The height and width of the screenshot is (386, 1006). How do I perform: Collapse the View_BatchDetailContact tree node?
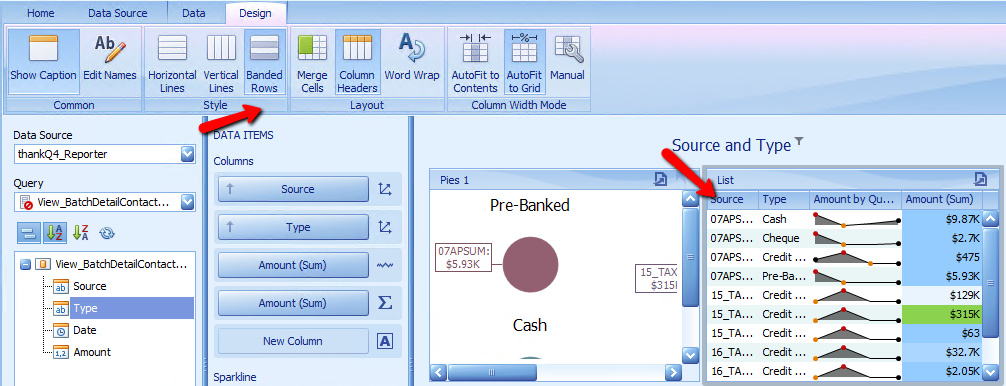25,264
